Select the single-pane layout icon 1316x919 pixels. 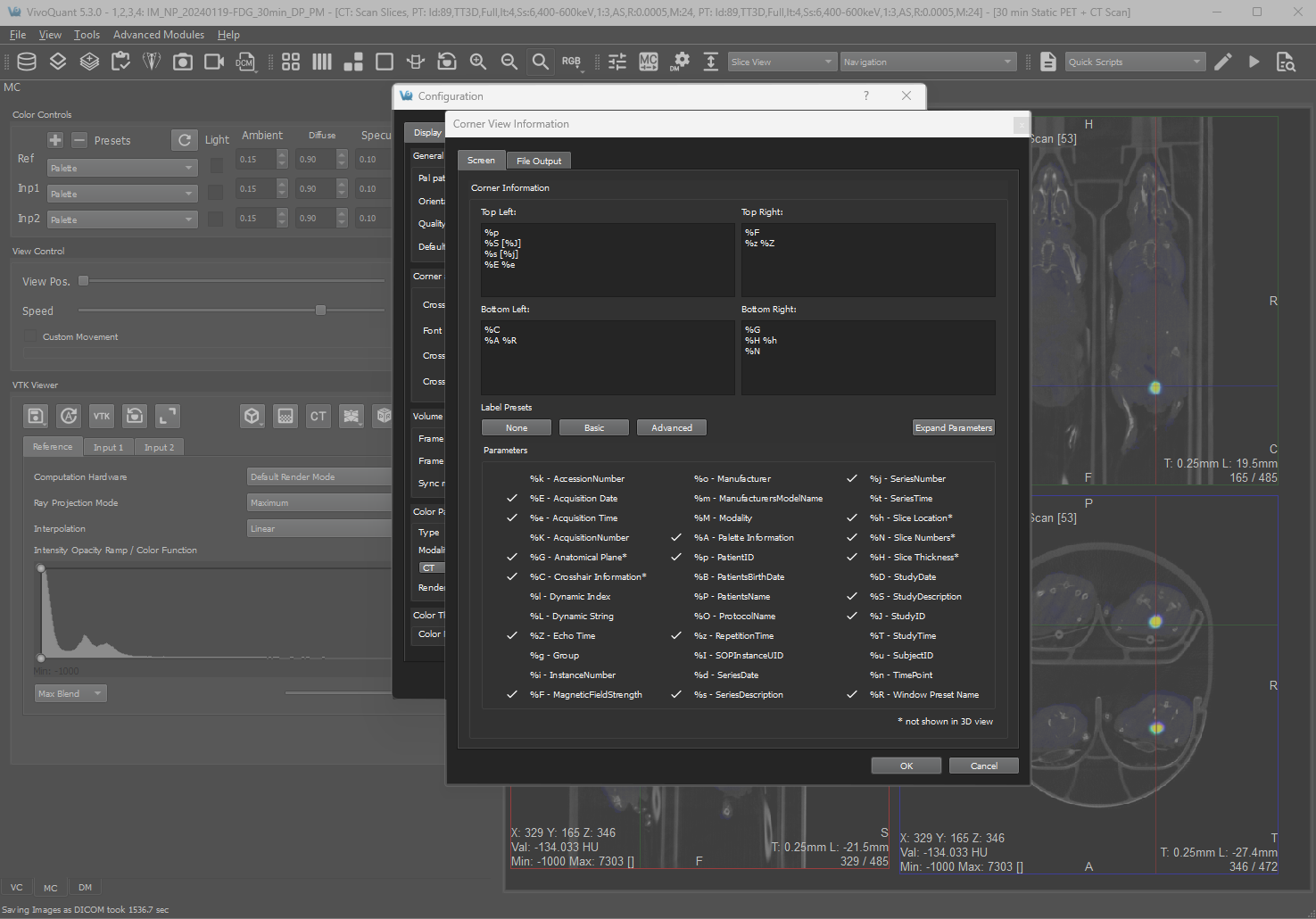[385, 62]
